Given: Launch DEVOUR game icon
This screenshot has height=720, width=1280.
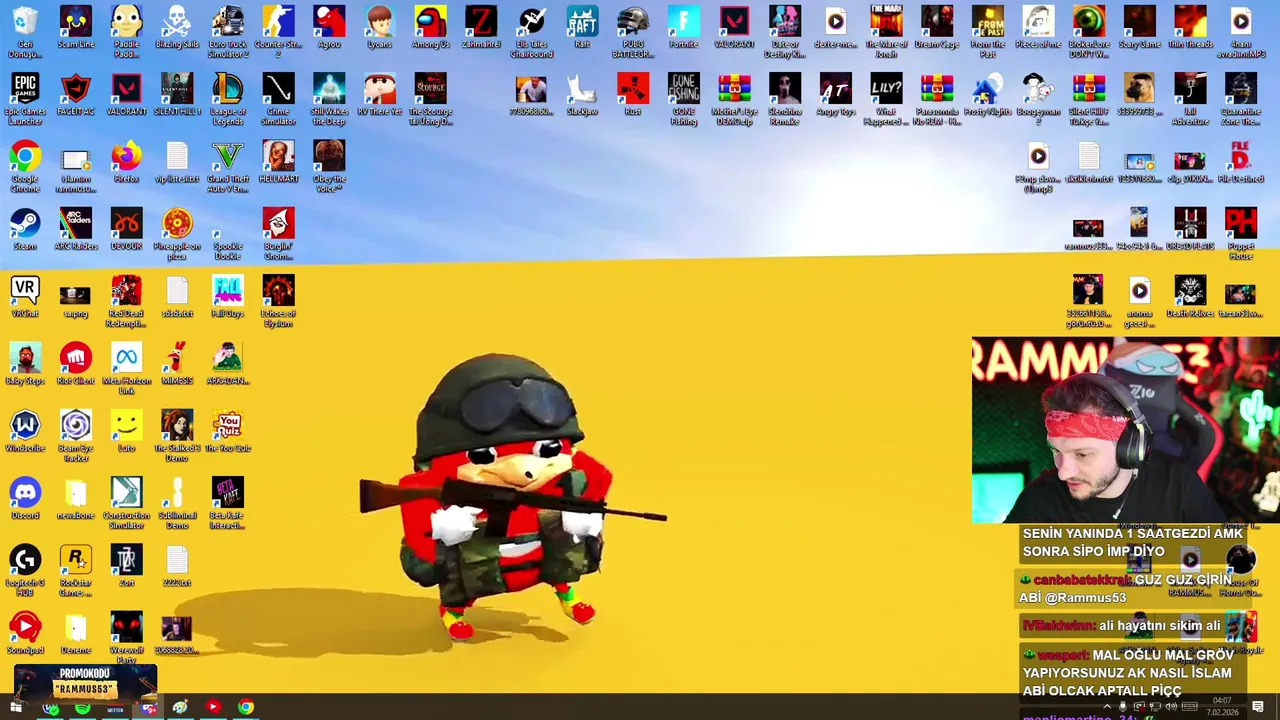Looking at the screenshot, I should click(x=126, y=229).
